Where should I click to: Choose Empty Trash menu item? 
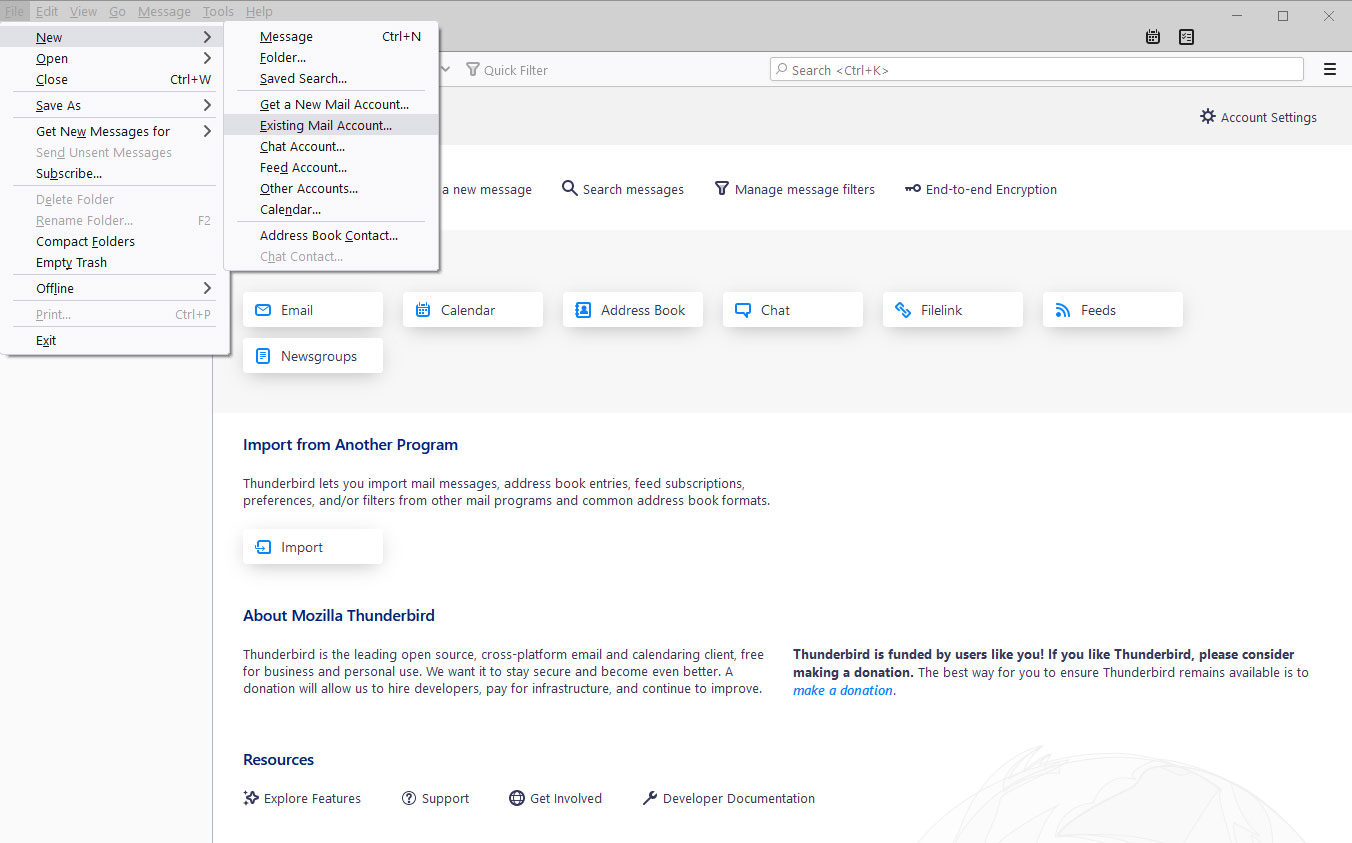tap(115, 262)
